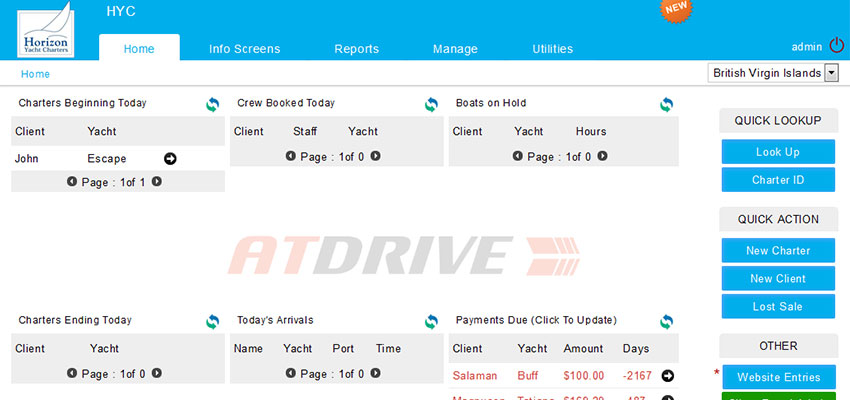
Task: Click the Port column header in Today's Arrivals
Action: tap(343, 349)
